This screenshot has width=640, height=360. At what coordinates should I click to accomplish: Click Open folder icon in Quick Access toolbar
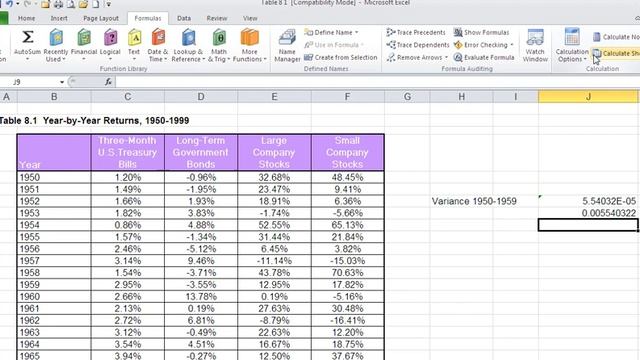[83, 4]
